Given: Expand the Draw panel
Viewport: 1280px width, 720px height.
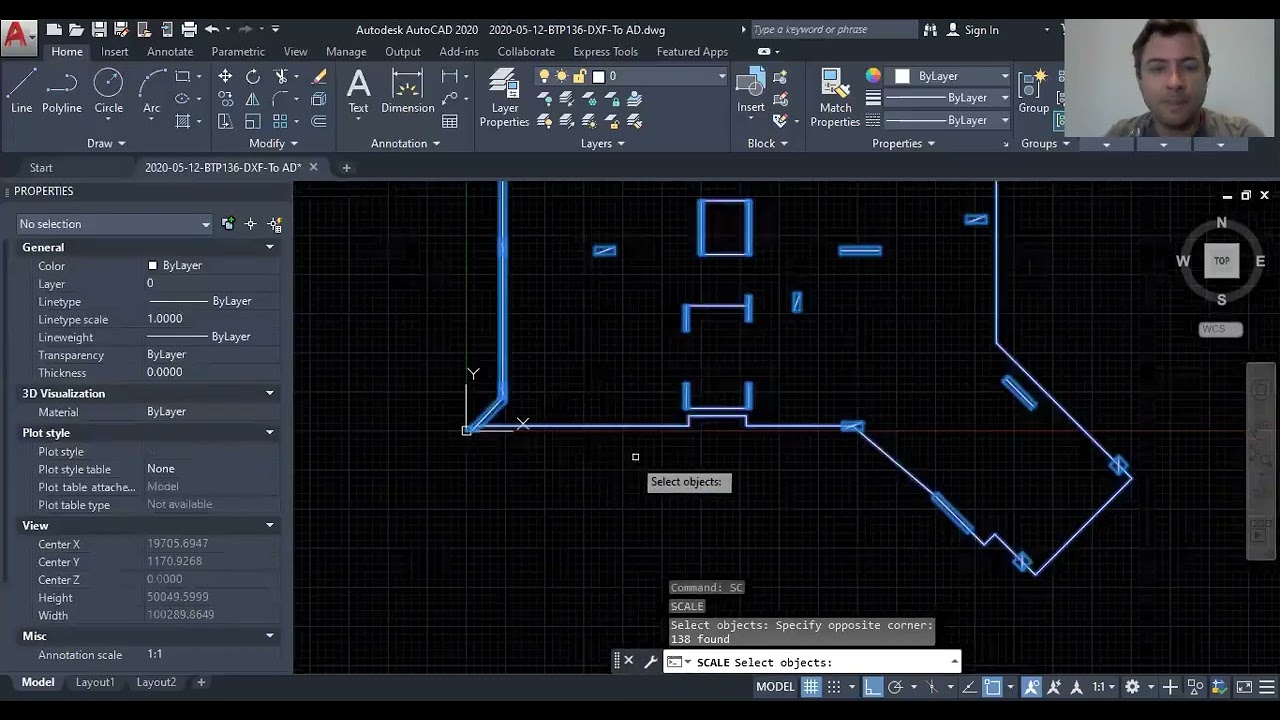Looking at the screenshot, I should tap(106, 143).
